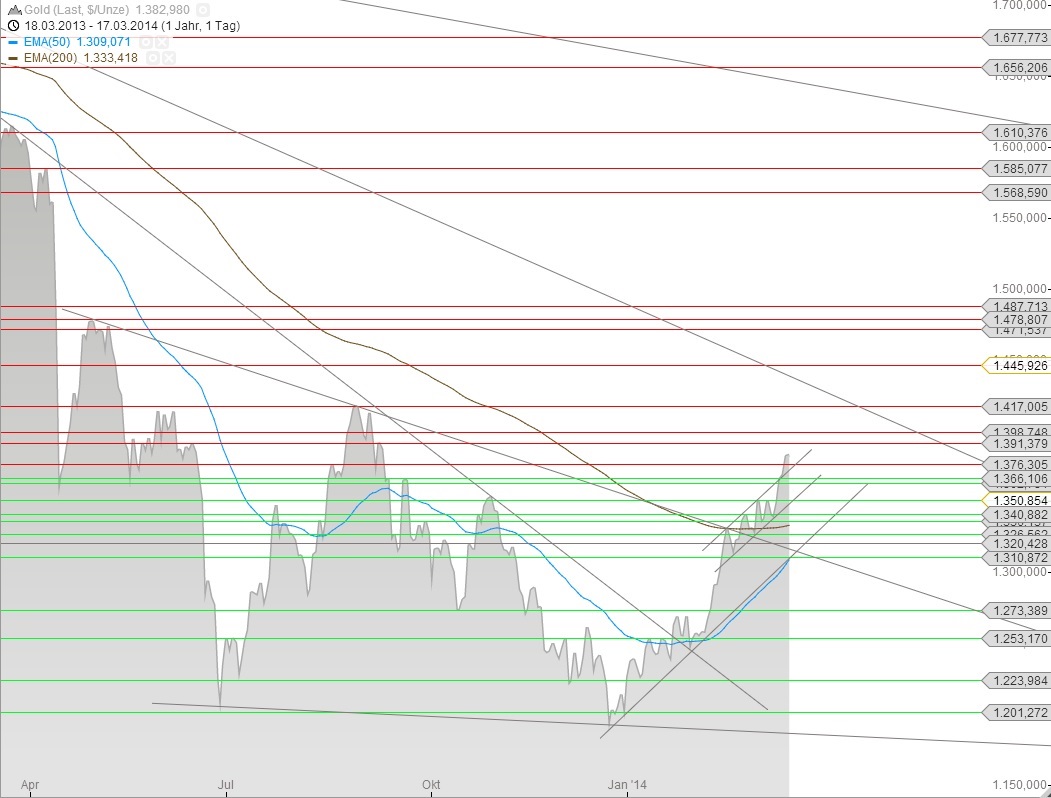
Task: Open EMA(200) indicator settings gear
Action: point(153,59)
